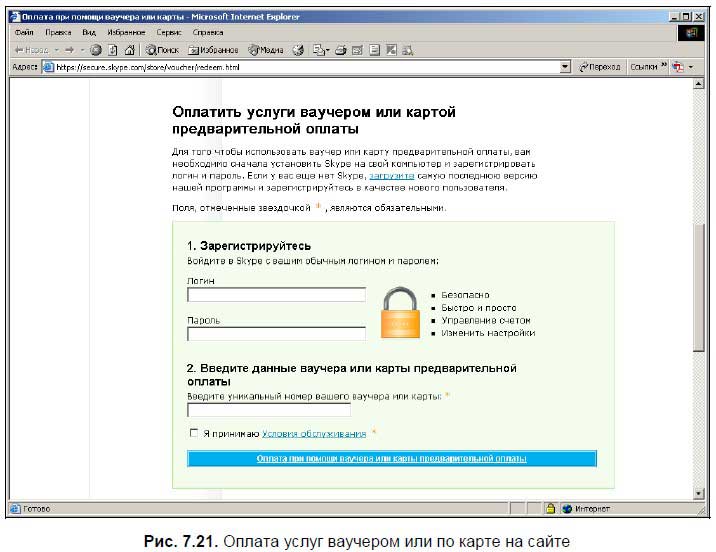Click the Print toolbar icon
716x552 pixels.
(341, 49)
